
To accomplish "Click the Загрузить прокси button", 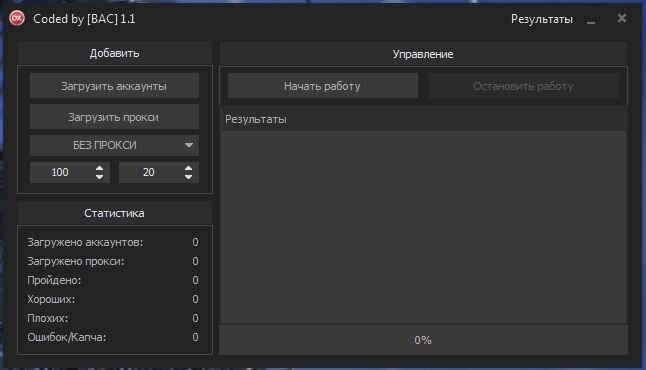I will point(114,117).
